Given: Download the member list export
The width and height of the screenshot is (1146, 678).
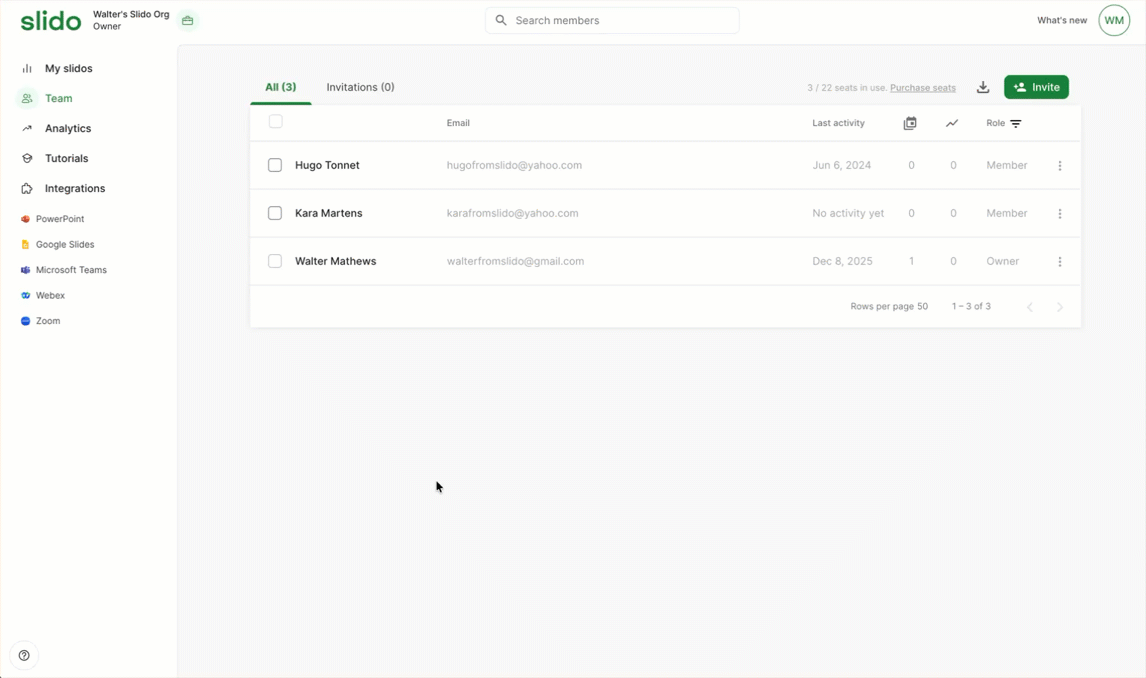Looking at the screenshot, I should [983, 88].
